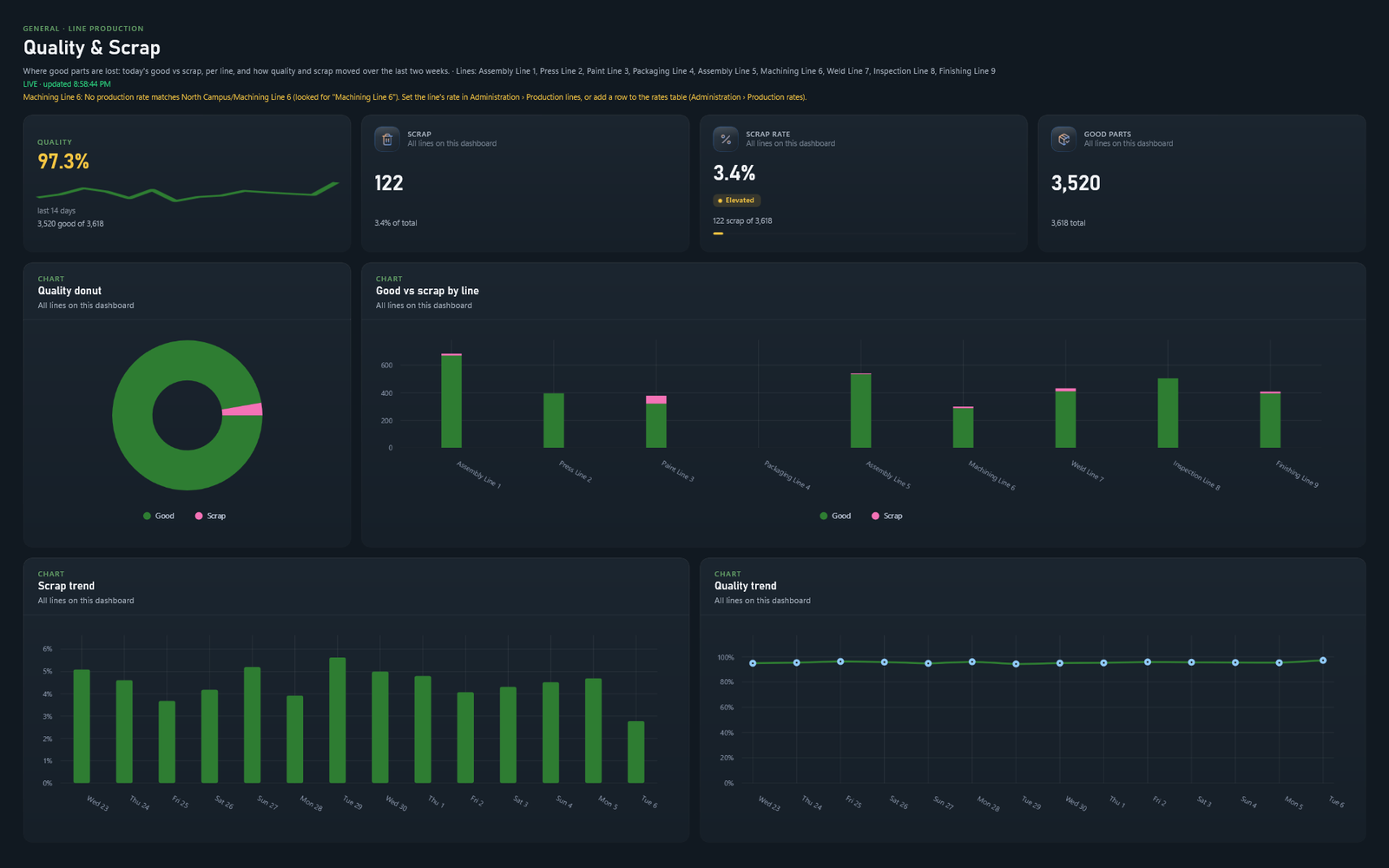Click the scrap rate progress bar
The image size is (1389, 868).
pyautogui.click(x=863, y=233)
